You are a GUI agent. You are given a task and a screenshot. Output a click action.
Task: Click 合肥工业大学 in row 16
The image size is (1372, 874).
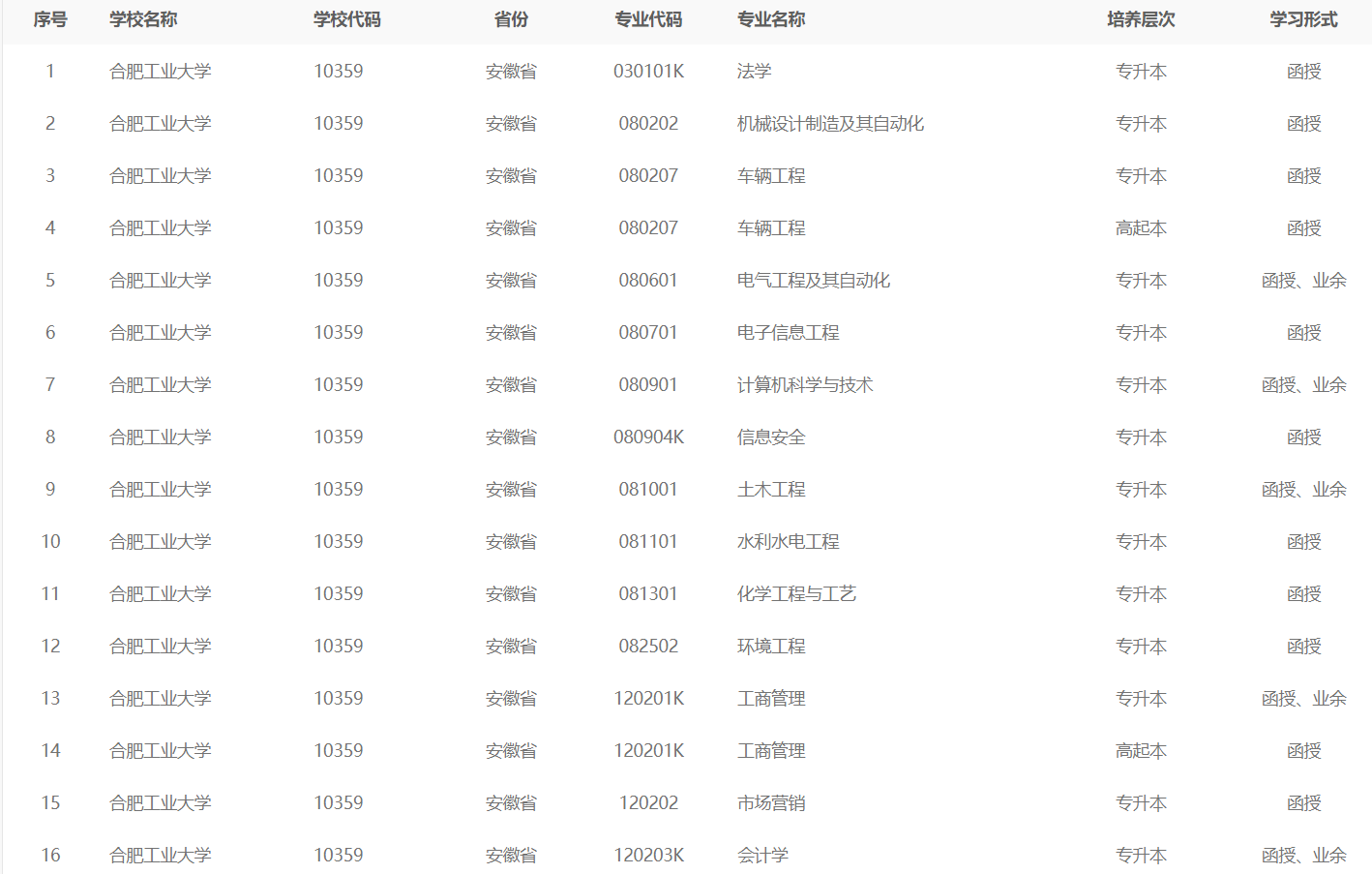pos(160,856)
